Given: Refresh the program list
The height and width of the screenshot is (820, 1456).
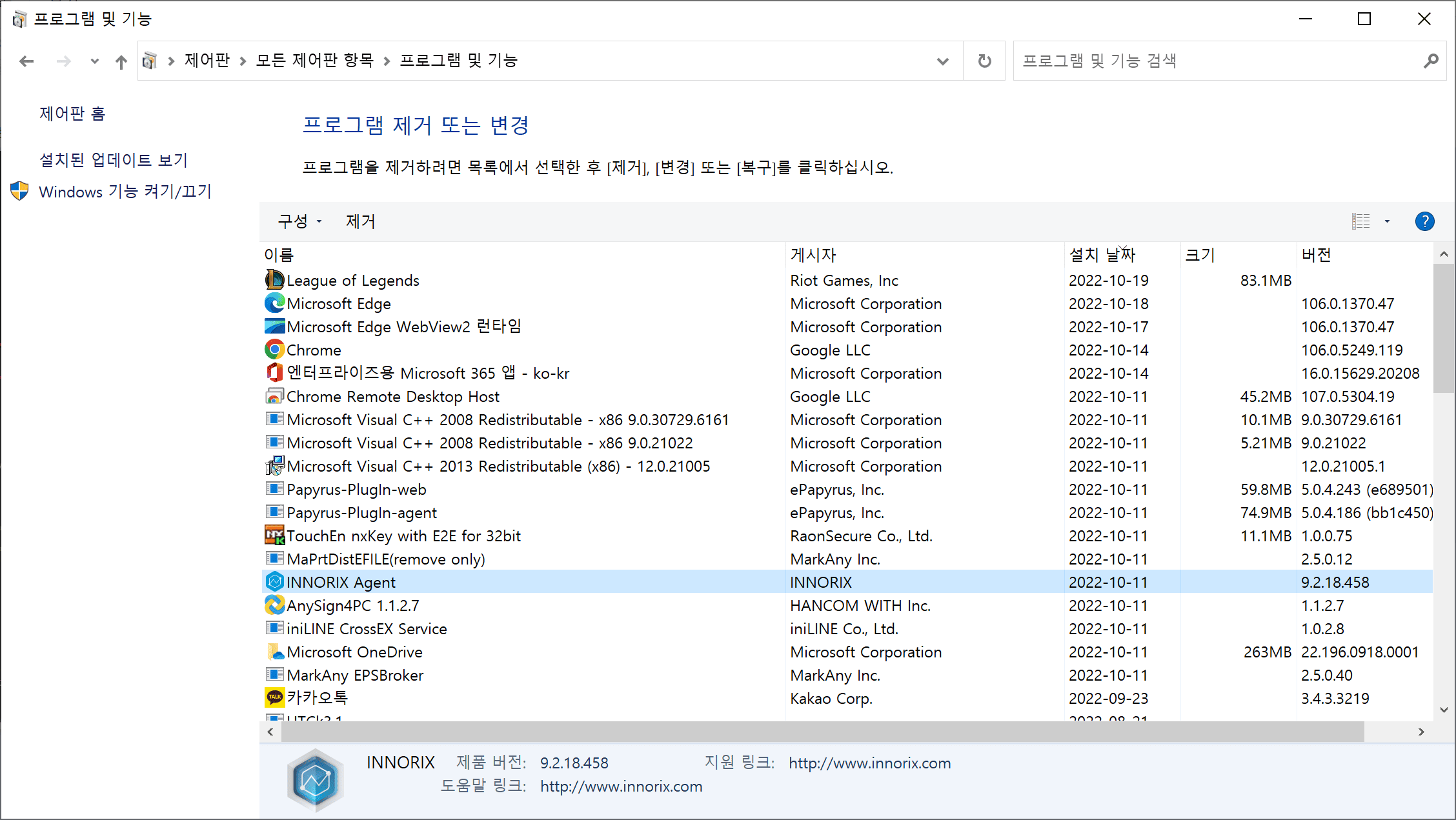Looking at the screenshot, I should 984,61.
